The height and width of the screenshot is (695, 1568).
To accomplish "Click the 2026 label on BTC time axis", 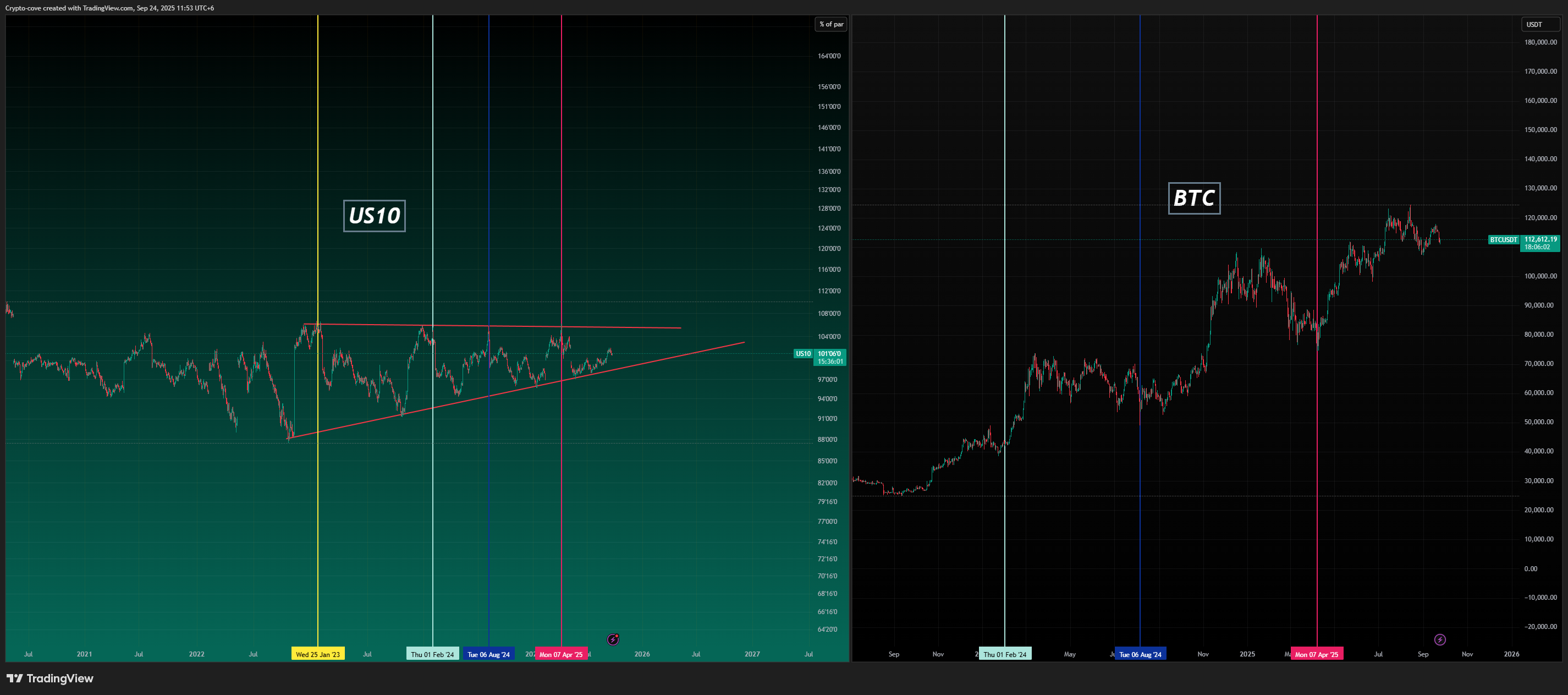I will pos(1511,654).
